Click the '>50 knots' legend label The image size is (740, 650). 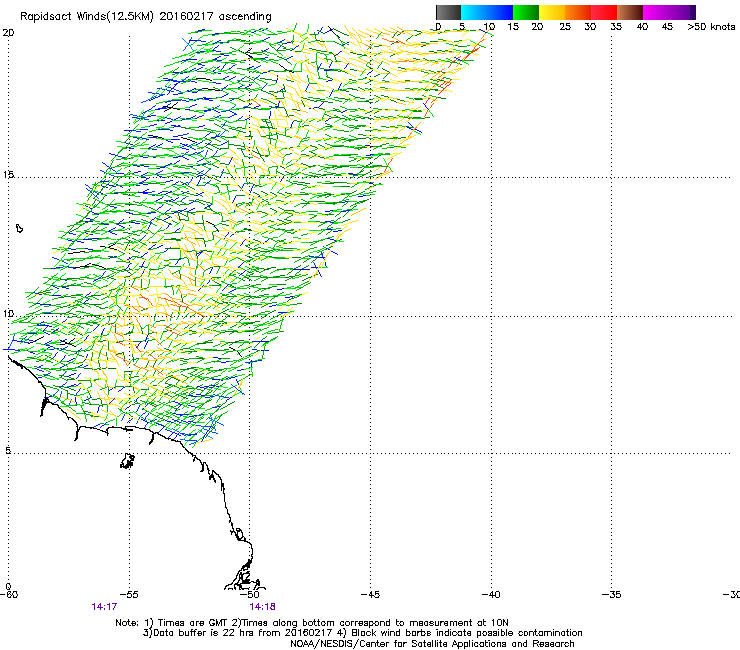click(x=711, y=27)
